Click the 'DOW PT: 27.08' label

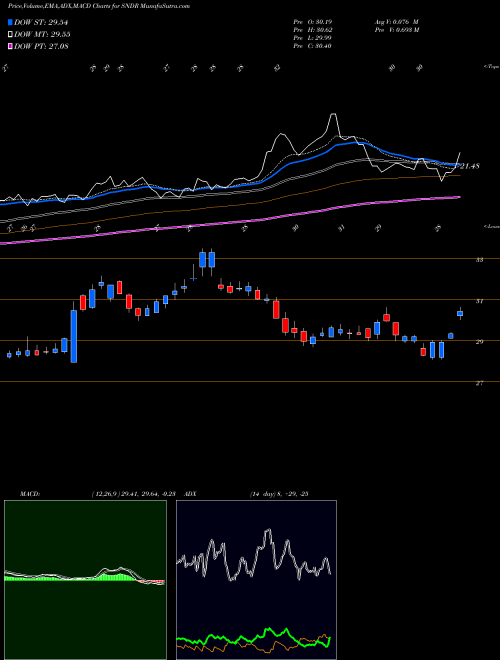41,46
